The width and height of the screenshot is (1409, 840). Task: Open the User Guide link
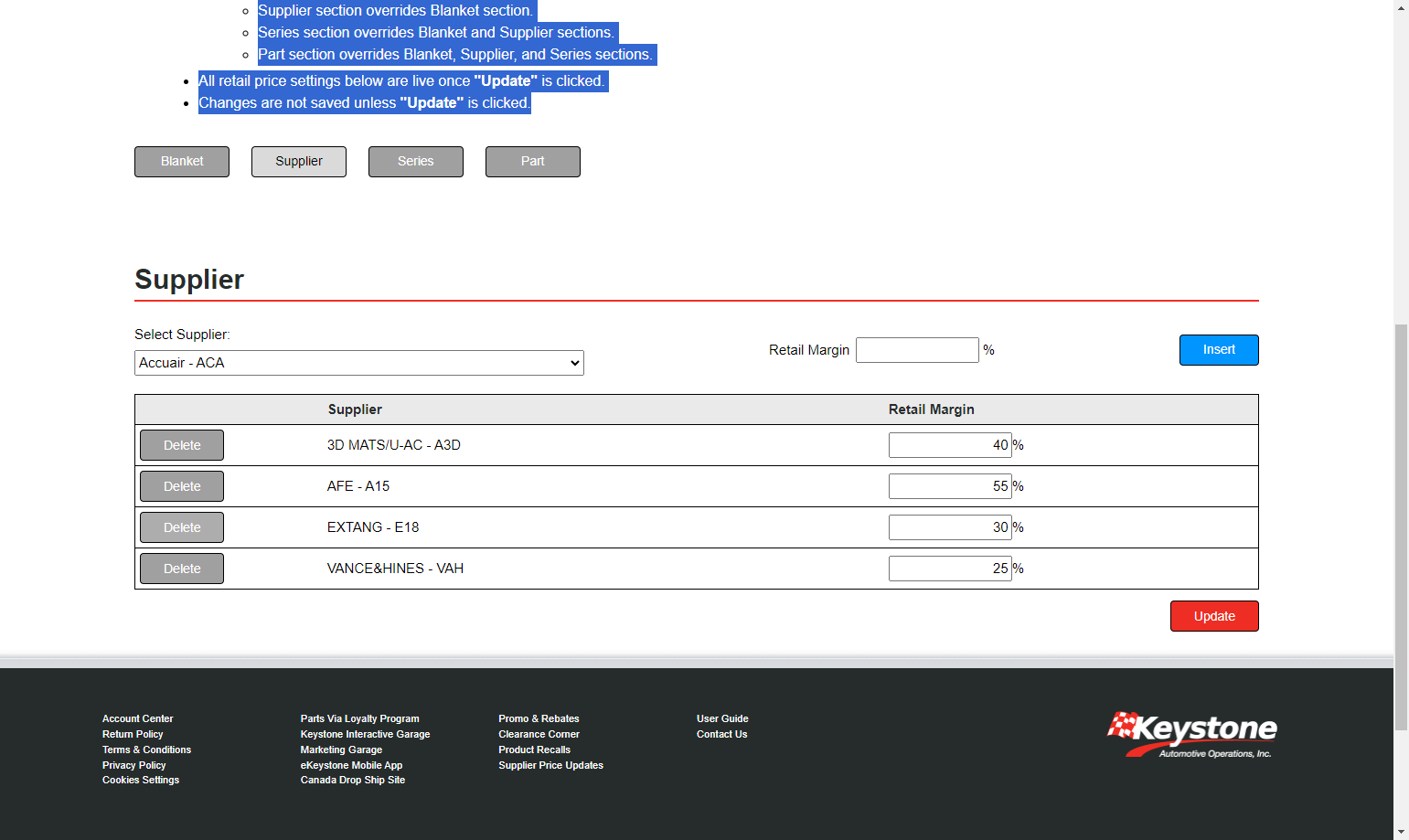(x=722, y=718)
